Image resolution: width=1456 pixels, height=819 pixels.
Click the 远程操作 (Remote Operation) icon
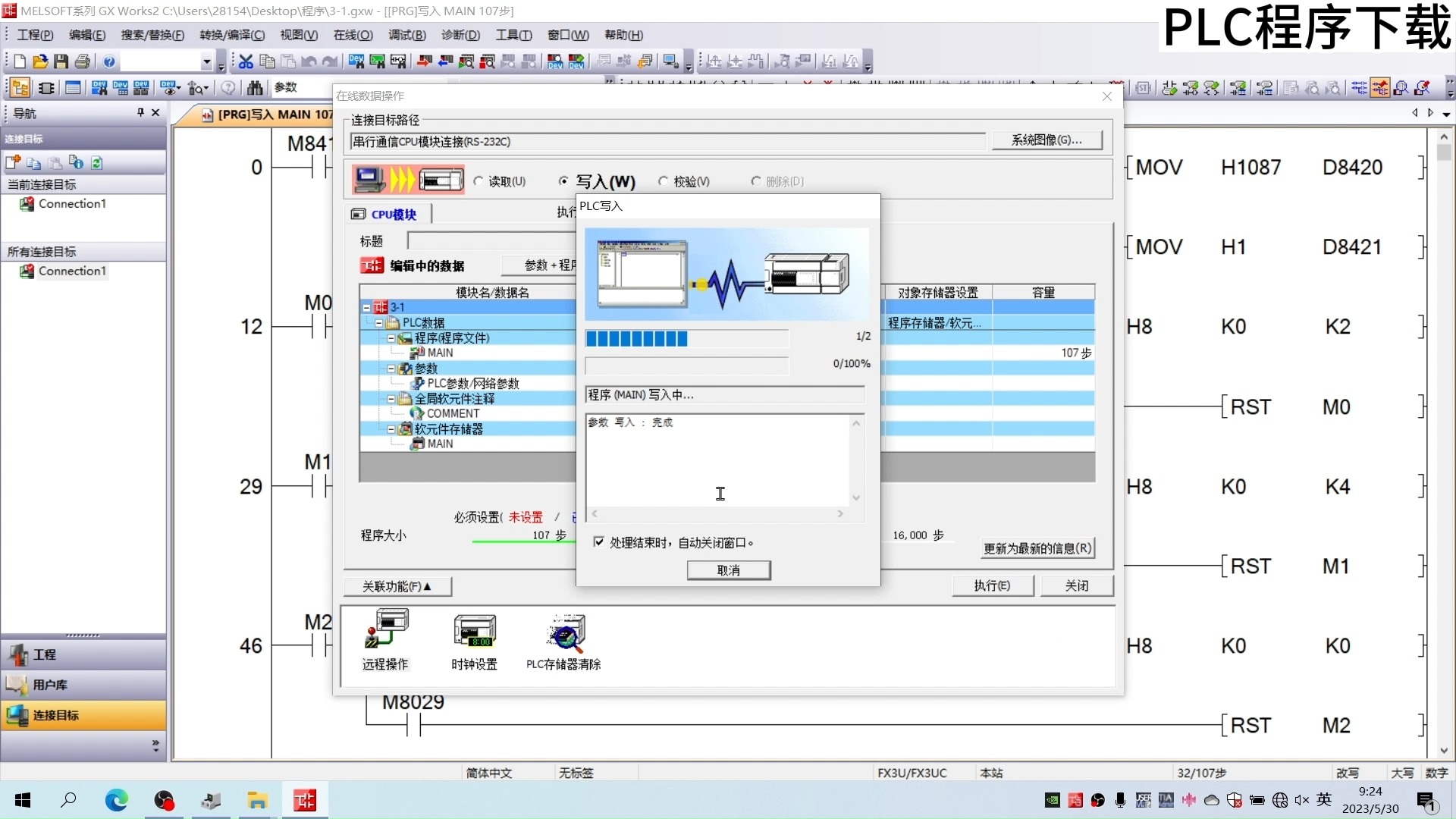[x=387, y=637]
